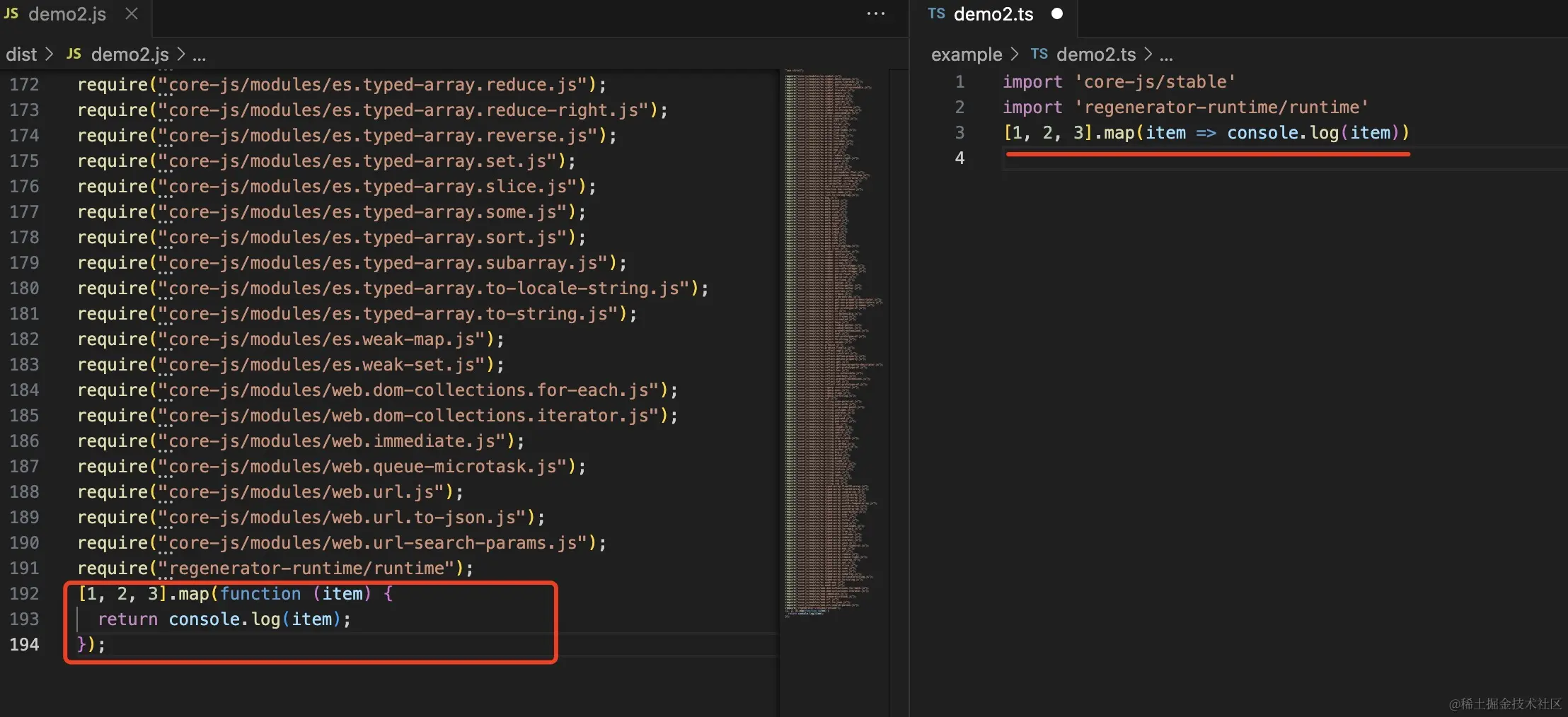The image size is (1568, 717).
Task: Click the JS icon in the left editor breadcrumb
Action: click(74, 54)
